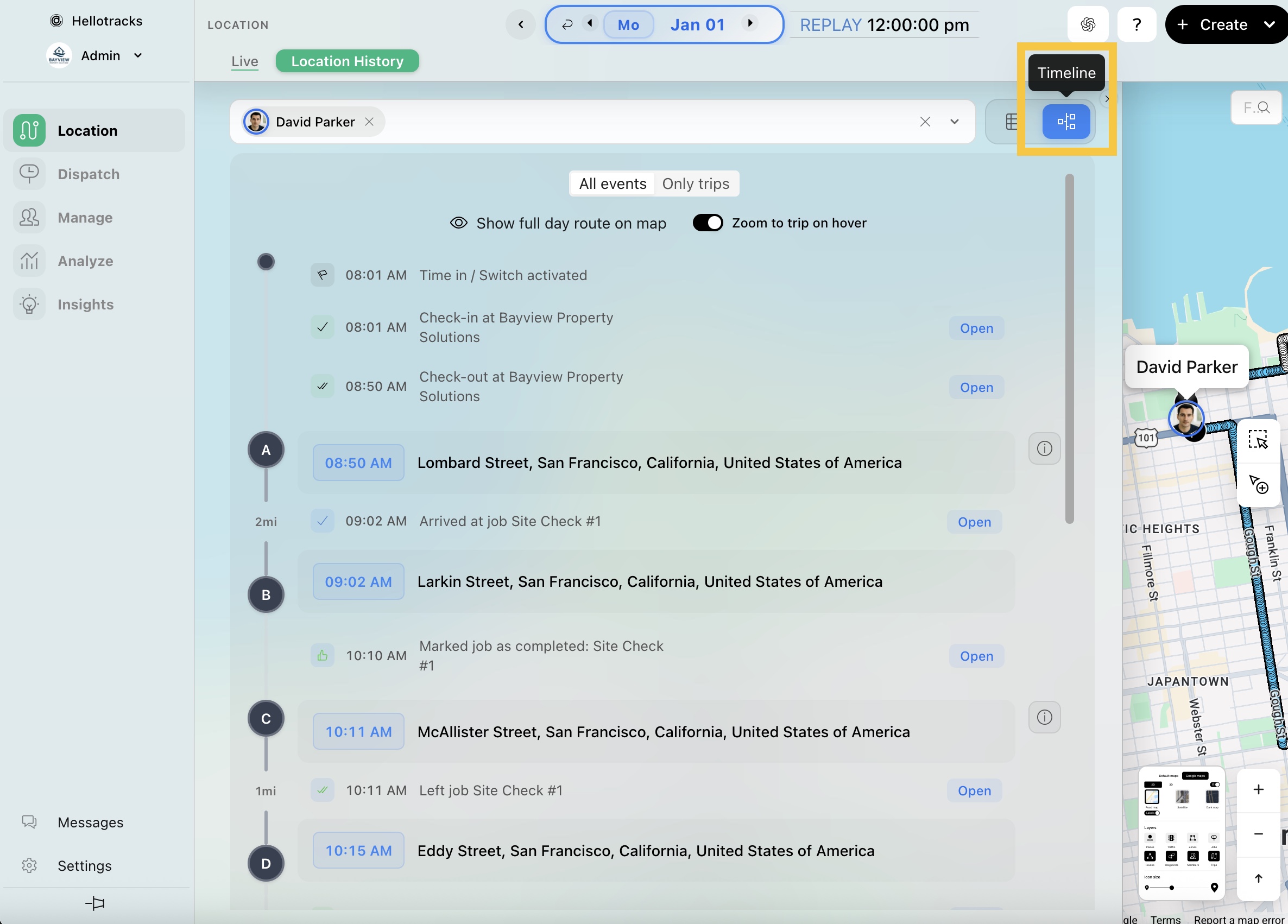Click the 10:11 AM McAllister Street marker
Viewport: 1288px width, 924px height.
tap(358, 731)
